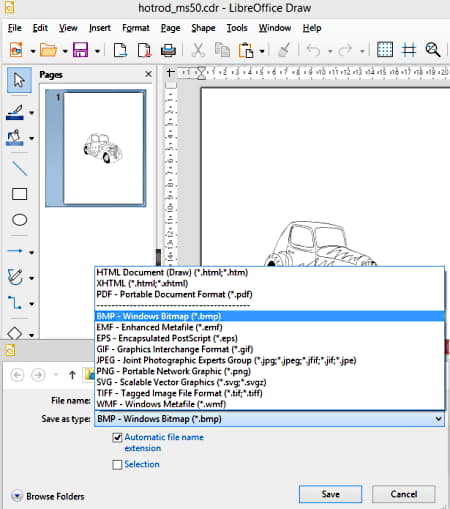Expand the fill color dropdown arrow
The height and width of the screenshot is (509, 450).
[x=31, y=138]
